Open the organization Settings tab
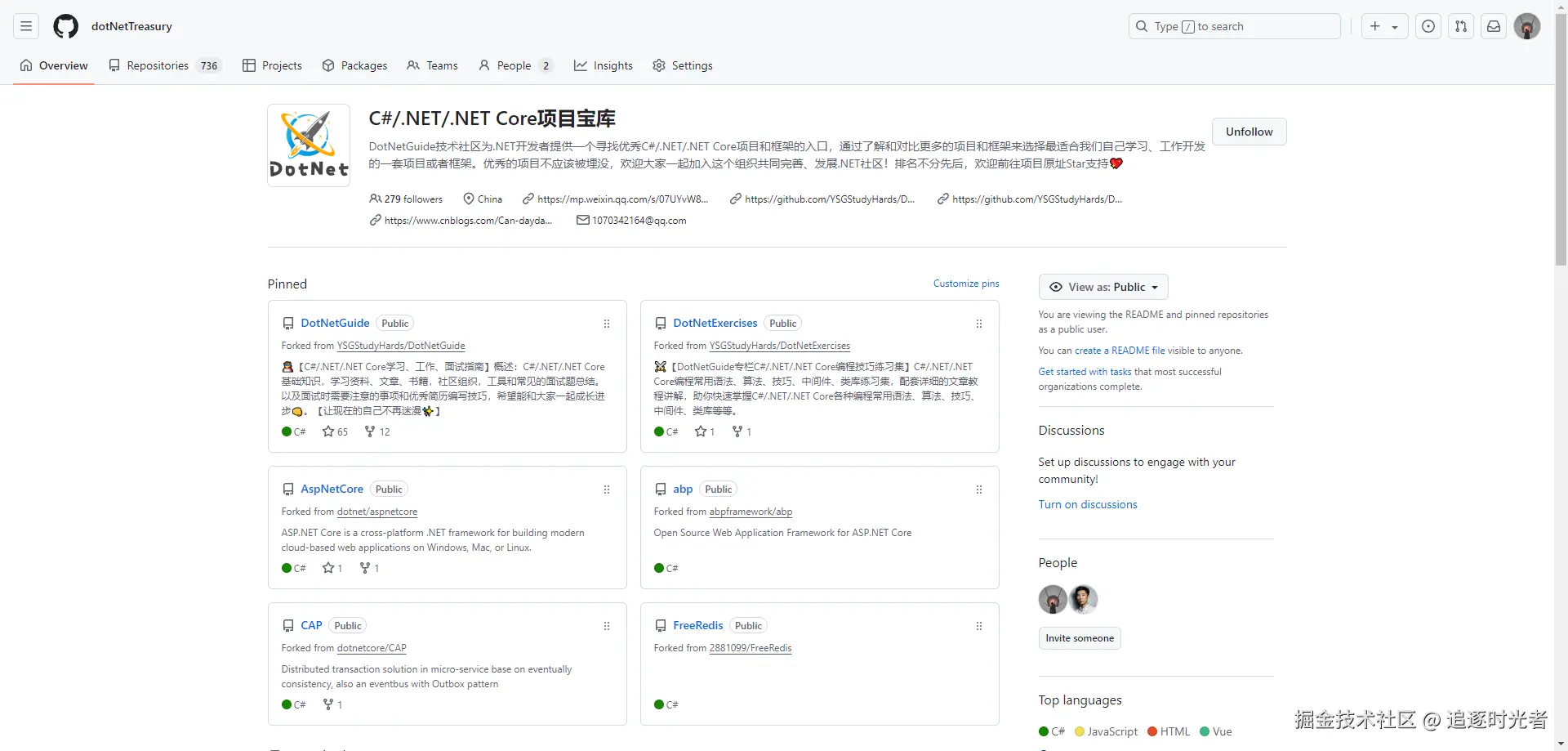Screen dimensions: 1568x751 [682, 65]
